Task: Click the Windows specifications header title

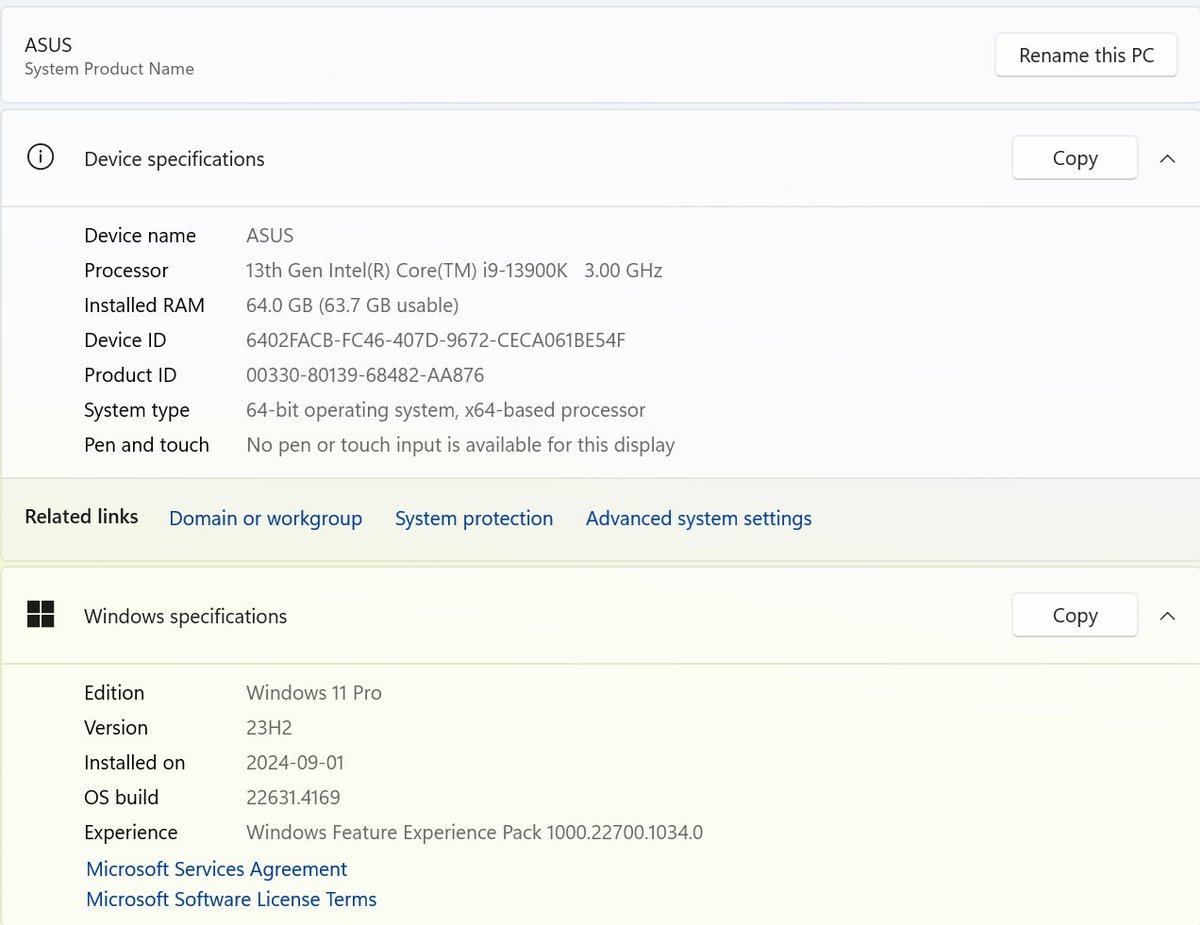Action: [185, 617]
